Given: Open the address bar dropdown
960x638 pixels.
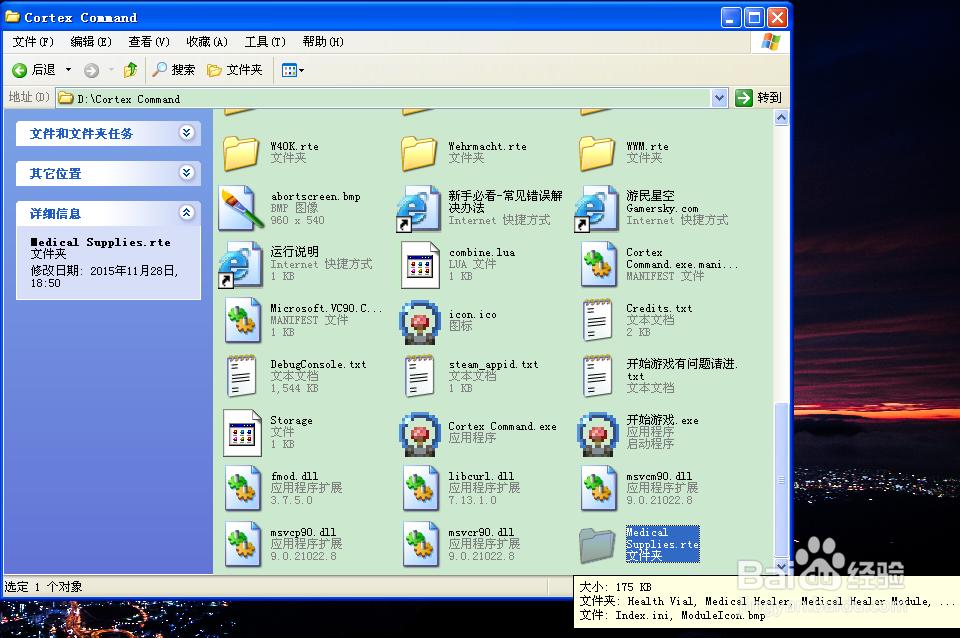Looking at the screenshot, I should pos(719,98).
